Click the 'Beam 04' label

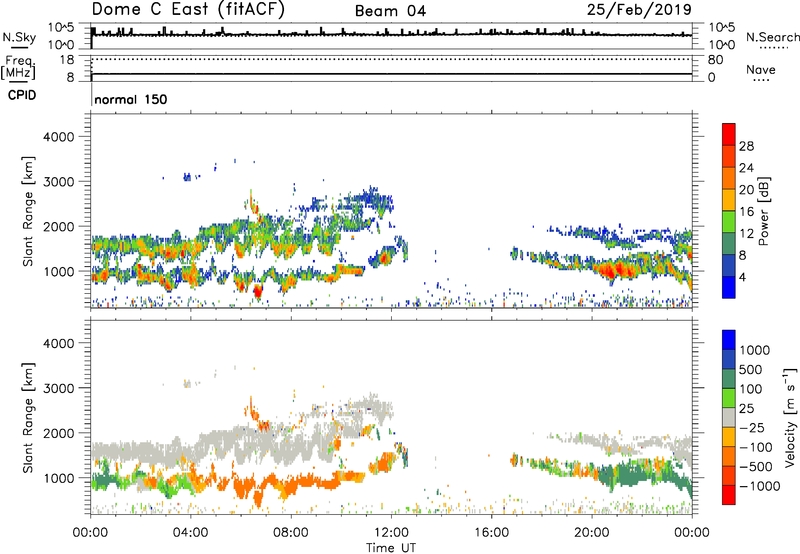coord(390,11)
